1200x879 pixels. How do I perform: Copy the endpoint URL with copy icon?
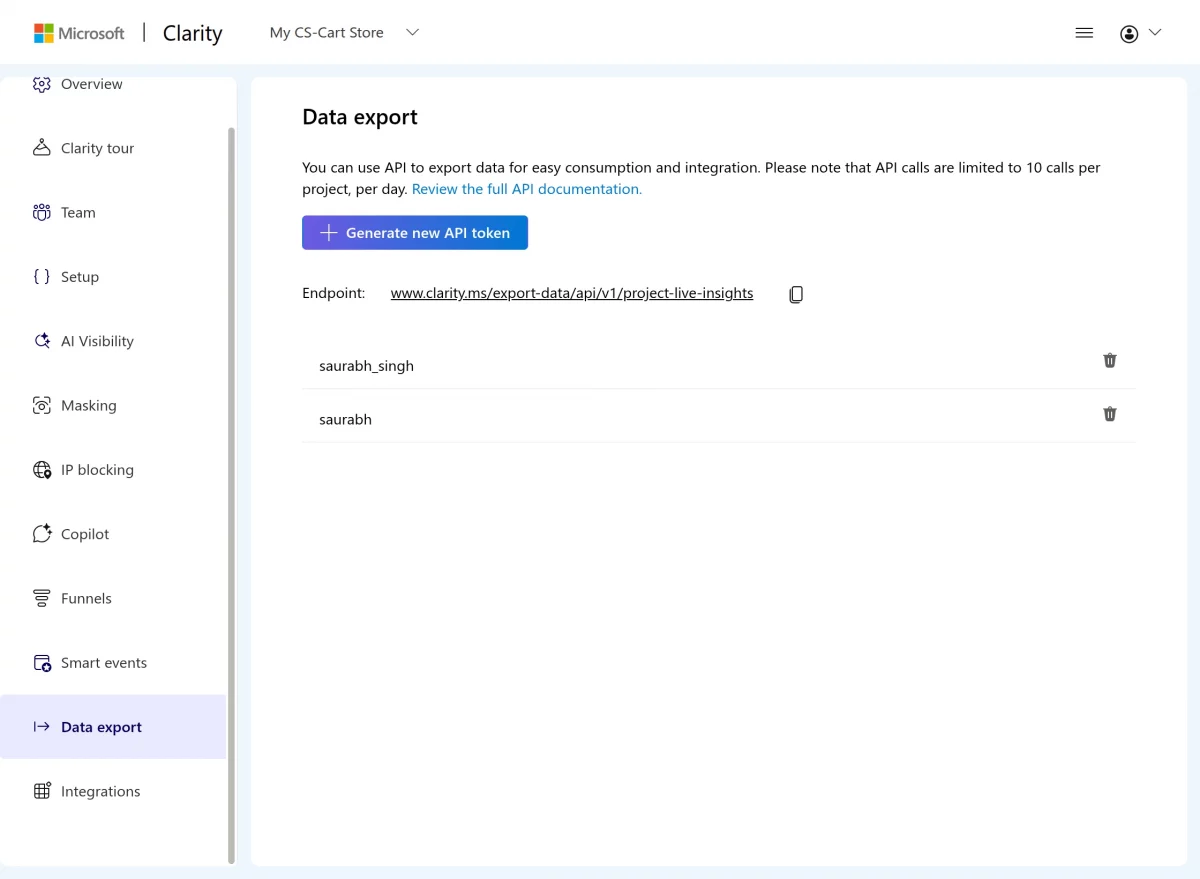tap(796, 294)
